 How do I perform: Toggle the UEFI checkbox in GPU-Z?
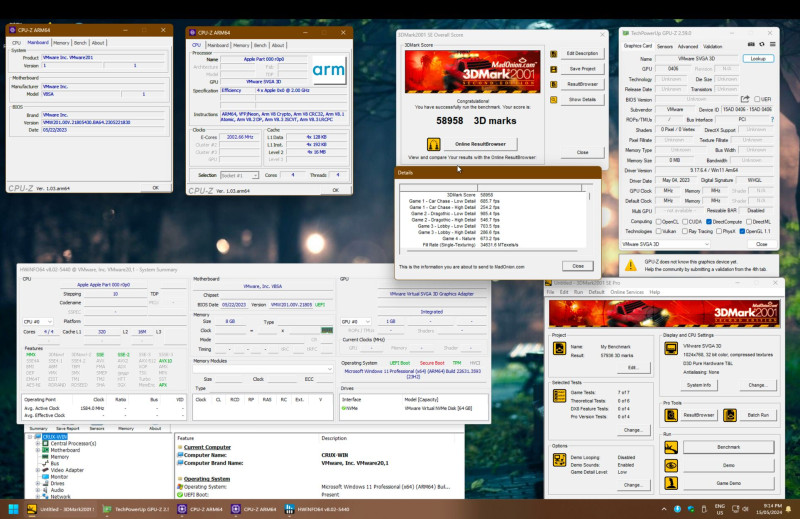click(x=757, y=99)
